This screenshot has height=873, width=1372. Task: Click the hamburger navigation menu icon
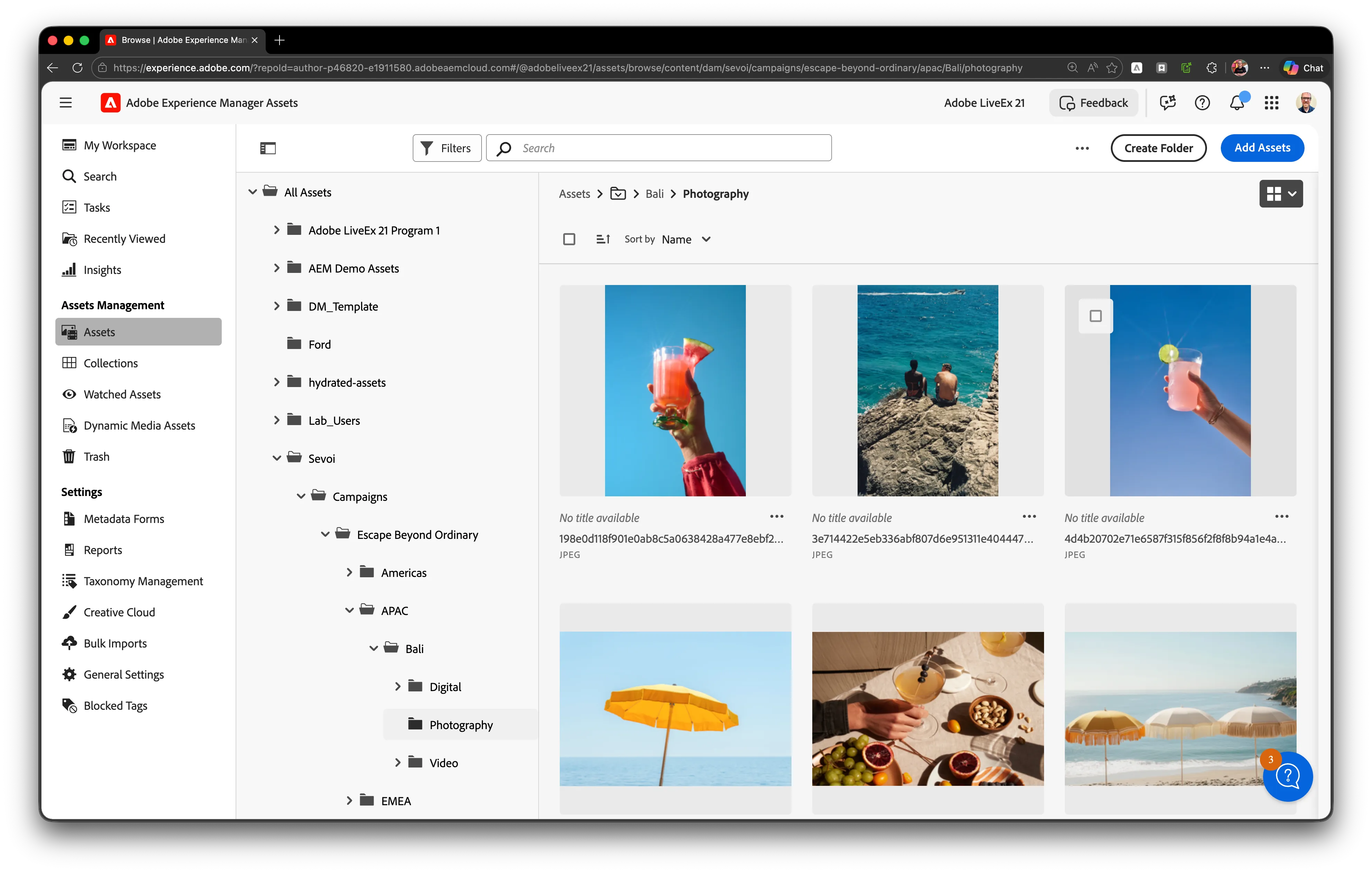click(x=66, y=103)
